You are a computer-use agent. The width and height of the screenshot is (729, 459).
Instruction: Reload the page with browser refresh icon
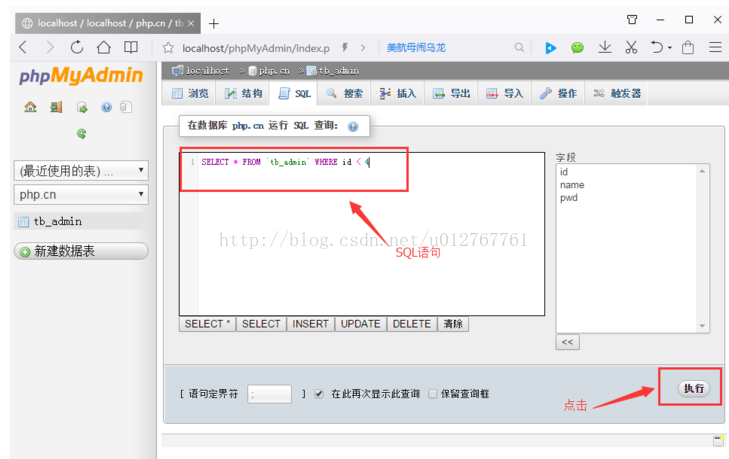click(77, 47)
